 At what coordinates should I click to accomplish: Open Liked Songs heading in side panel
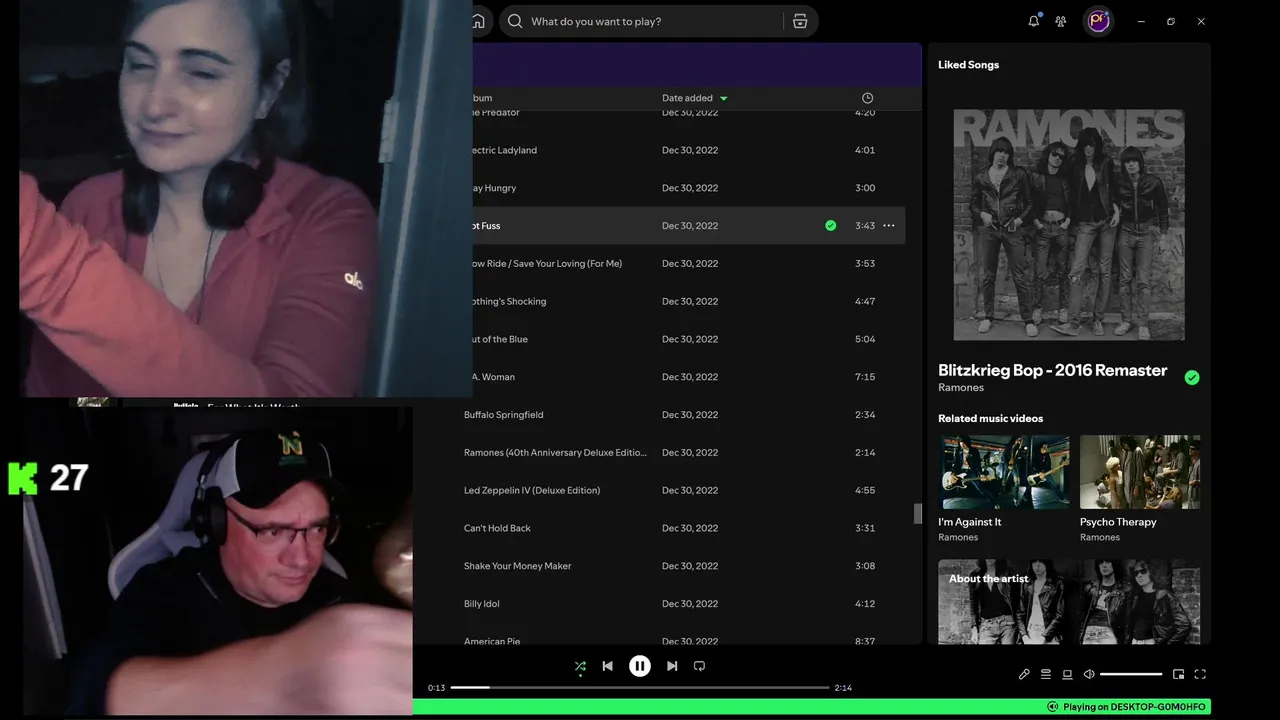[968, 65]
